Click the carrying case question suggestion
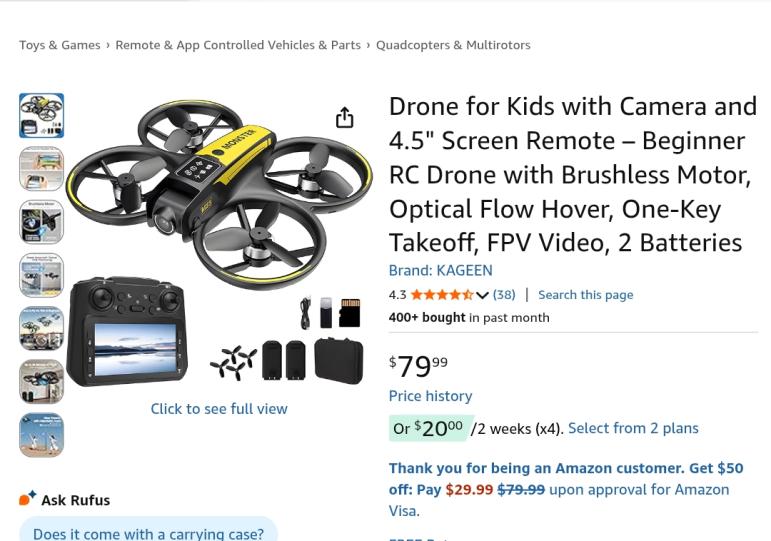 (148, 533)
